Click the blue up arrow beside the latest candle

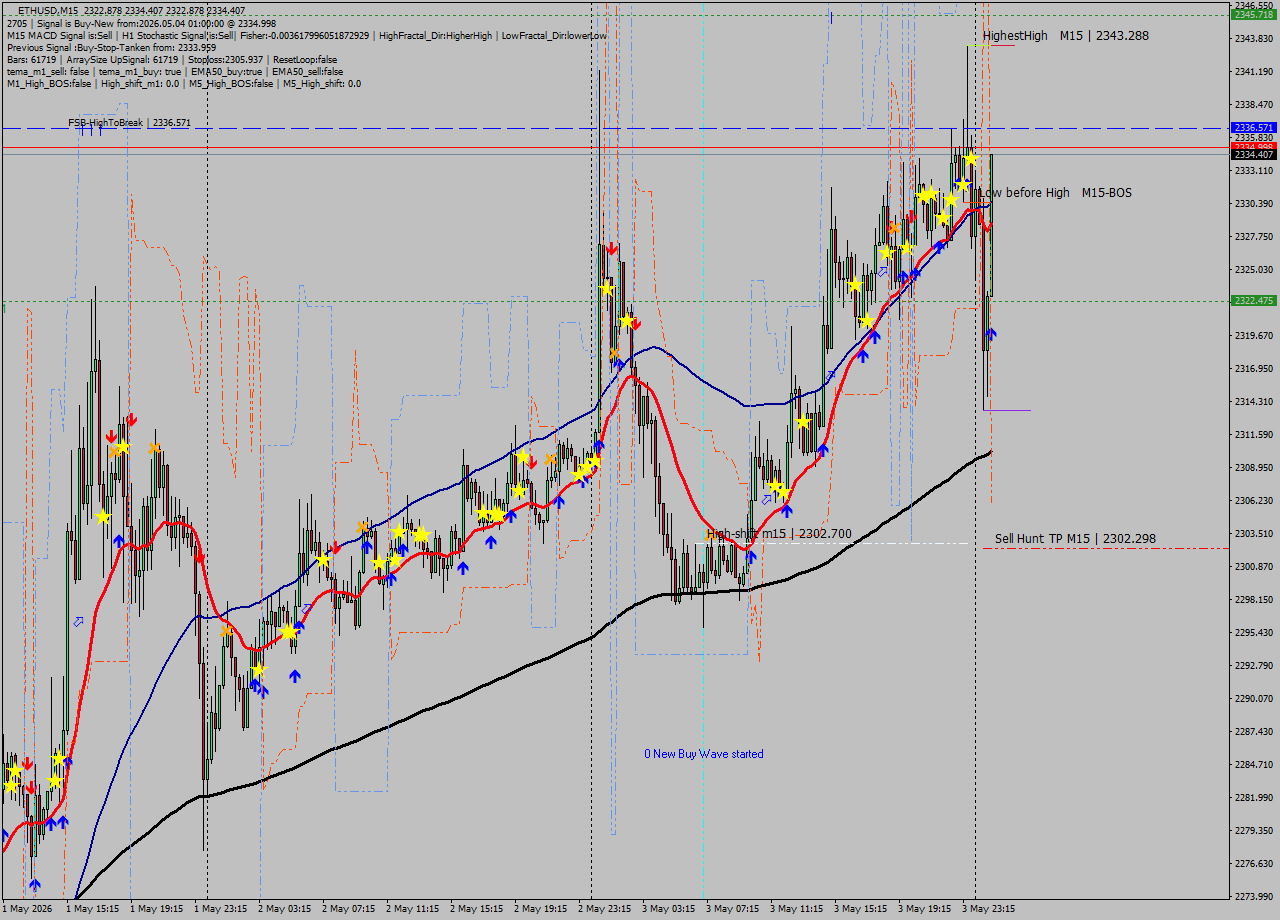991,334
